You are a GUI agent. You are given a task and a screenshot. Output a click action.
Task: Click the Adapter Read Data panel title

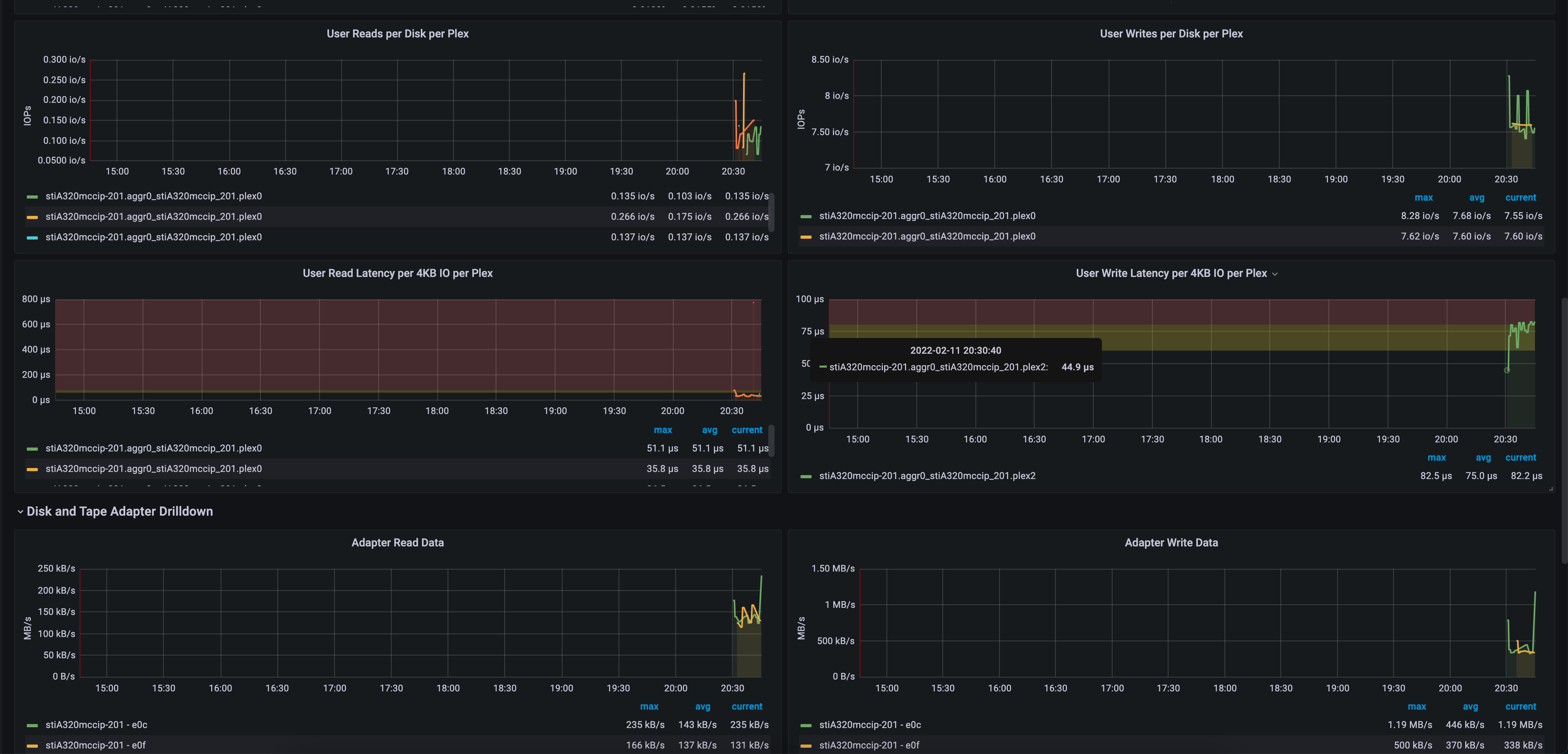397,542
